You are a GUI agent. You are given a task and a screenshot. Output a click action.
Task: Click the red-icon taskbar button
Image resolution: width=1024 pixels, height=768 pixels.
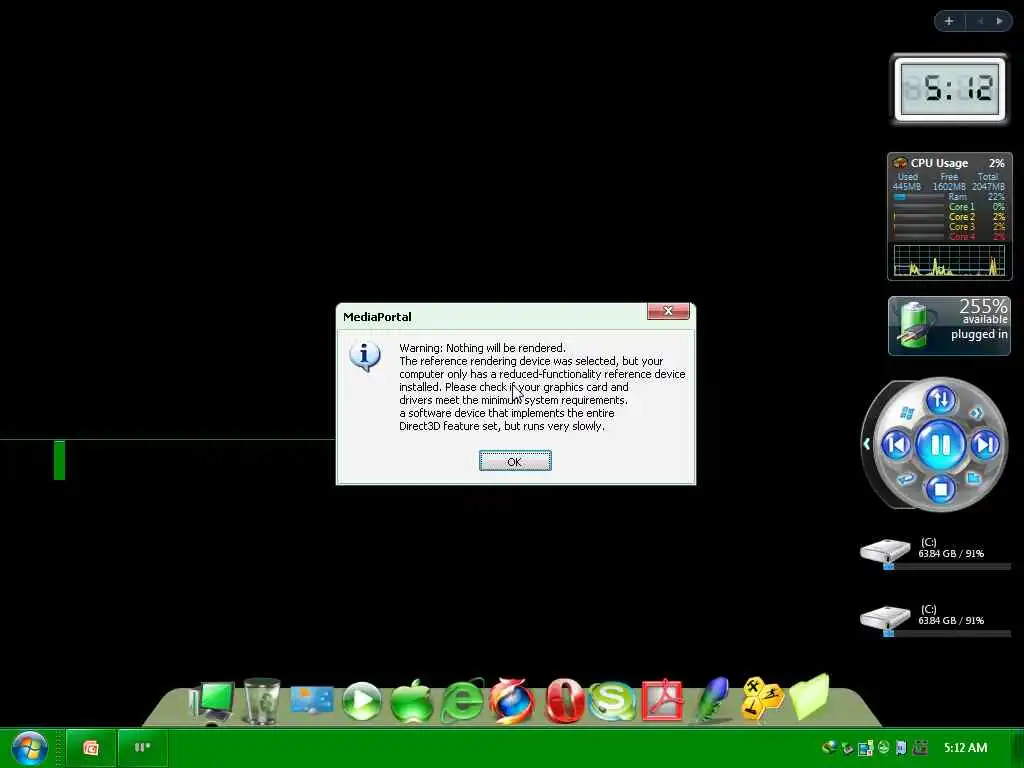click(x=90, y=748)
